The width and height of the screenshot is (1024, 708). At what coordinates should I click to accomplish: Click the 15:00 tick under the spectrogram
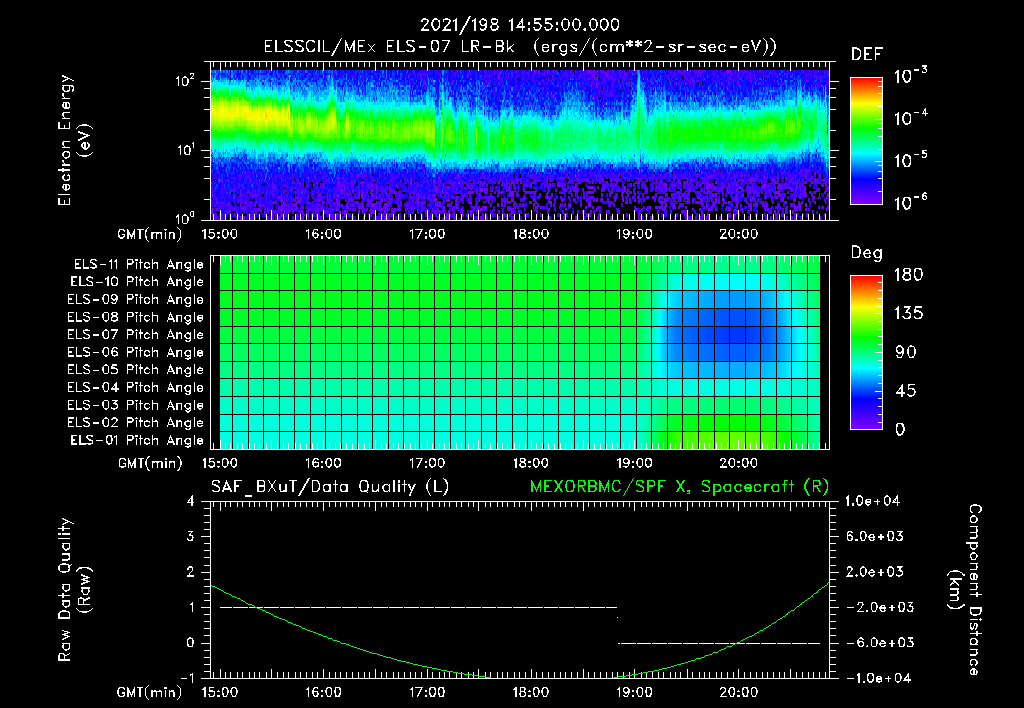click(x=219, y=234)
